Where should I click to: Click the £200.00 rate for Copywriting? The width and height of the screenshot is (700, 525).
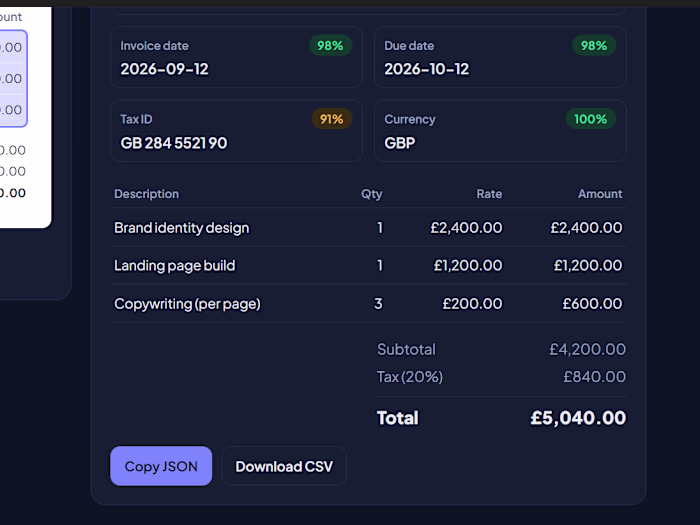pos(472,304)
